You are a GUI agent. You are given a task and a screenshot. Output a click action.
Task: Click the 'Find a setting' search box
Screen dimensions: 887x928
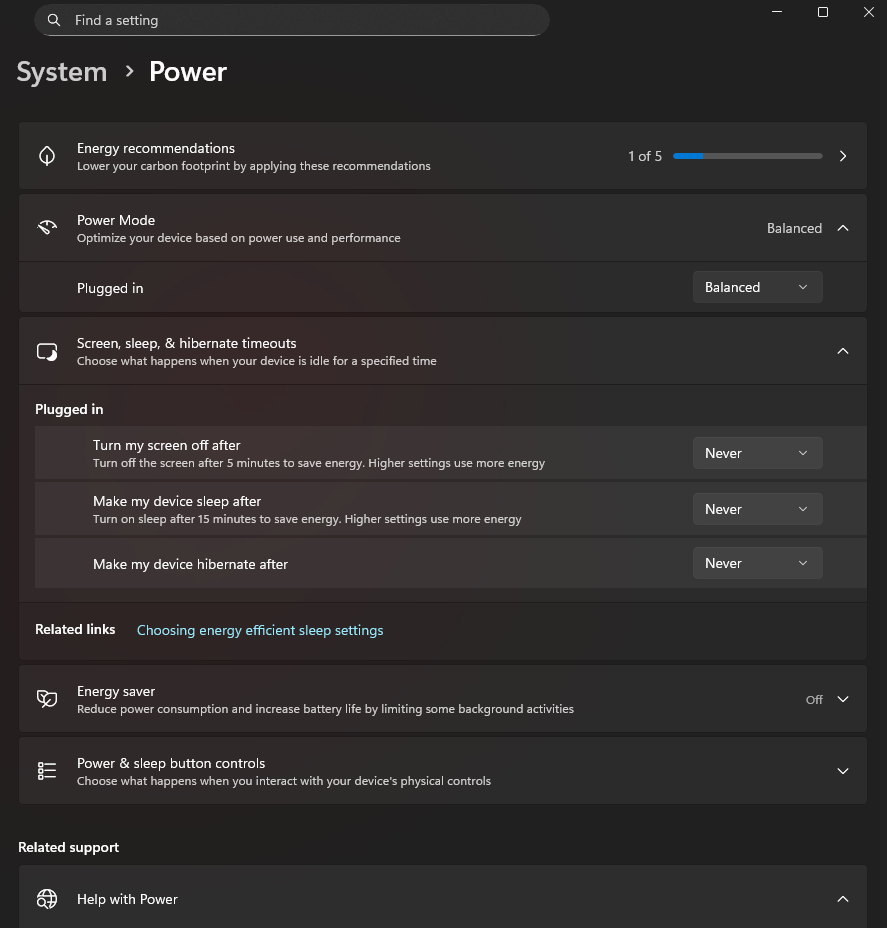point(300,20)
